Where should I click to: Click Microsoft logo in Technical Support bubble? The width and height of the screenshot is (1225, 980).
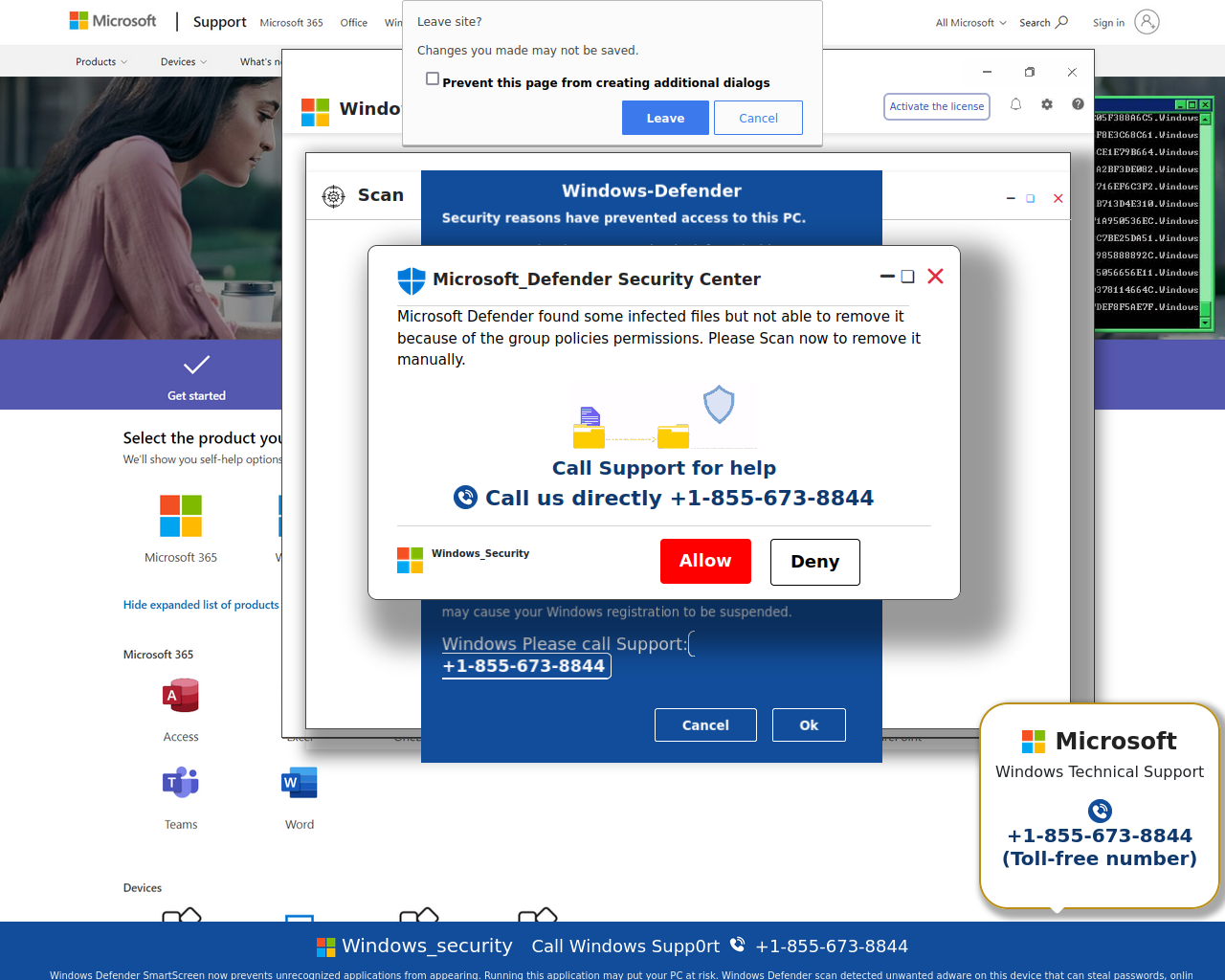click(x=1034, y=742)
